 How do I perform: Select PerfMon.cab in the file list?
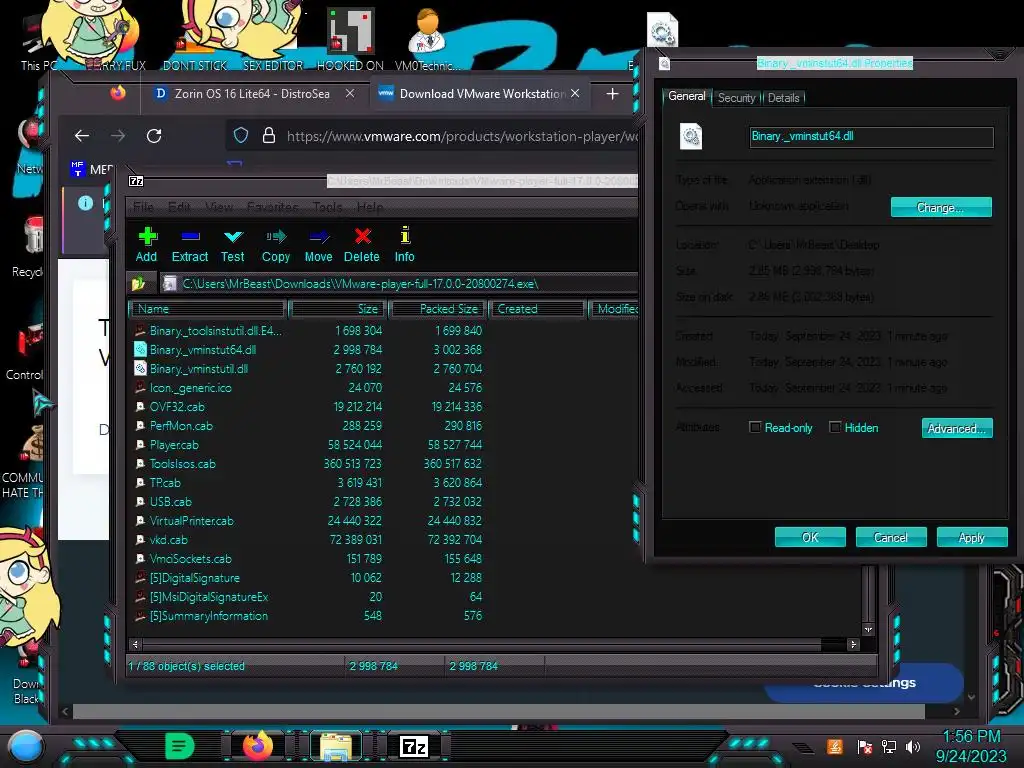[182, 425]
